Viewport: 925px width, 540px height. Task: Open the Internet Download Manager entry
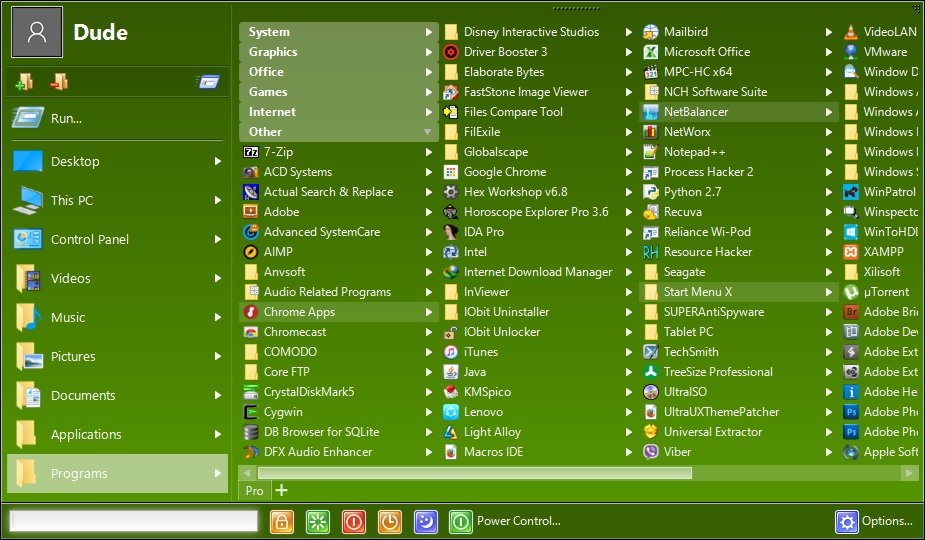point(539,271)
